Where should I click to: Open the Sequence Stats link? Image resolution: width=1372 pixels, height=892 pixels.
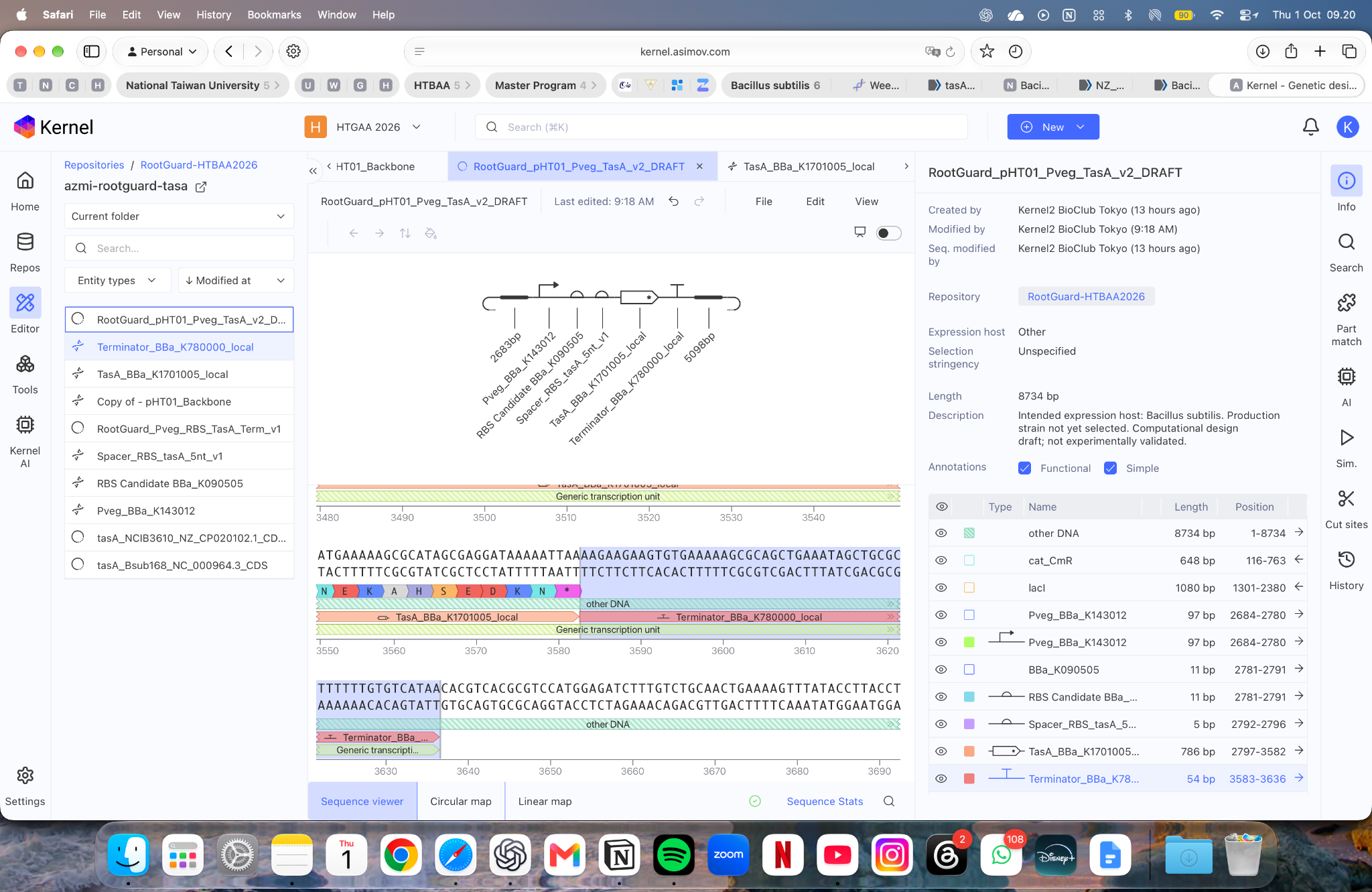point(825,801)
